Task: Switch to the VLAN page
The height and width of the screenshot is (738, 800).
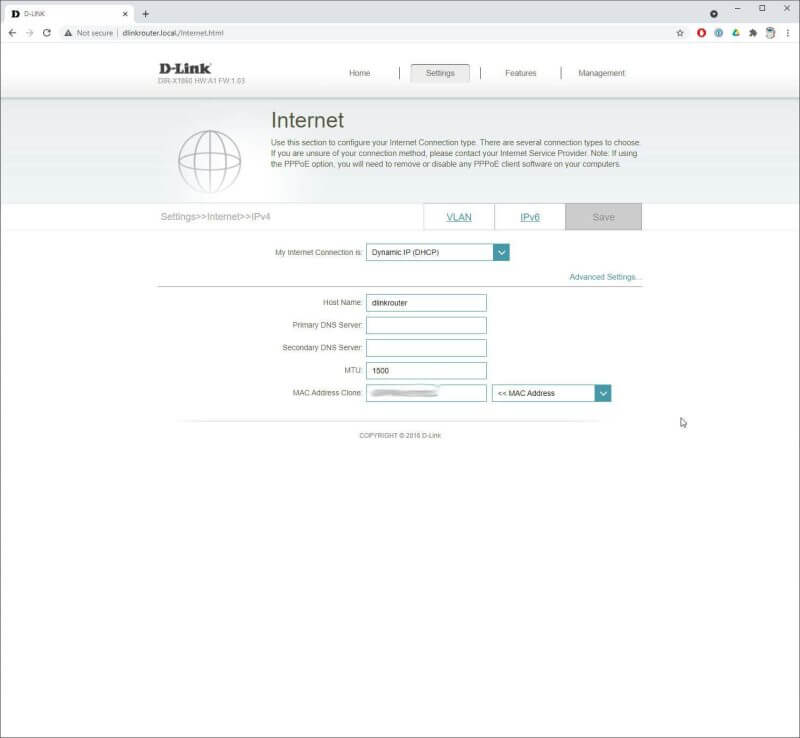Action: (x=459, y=217)
